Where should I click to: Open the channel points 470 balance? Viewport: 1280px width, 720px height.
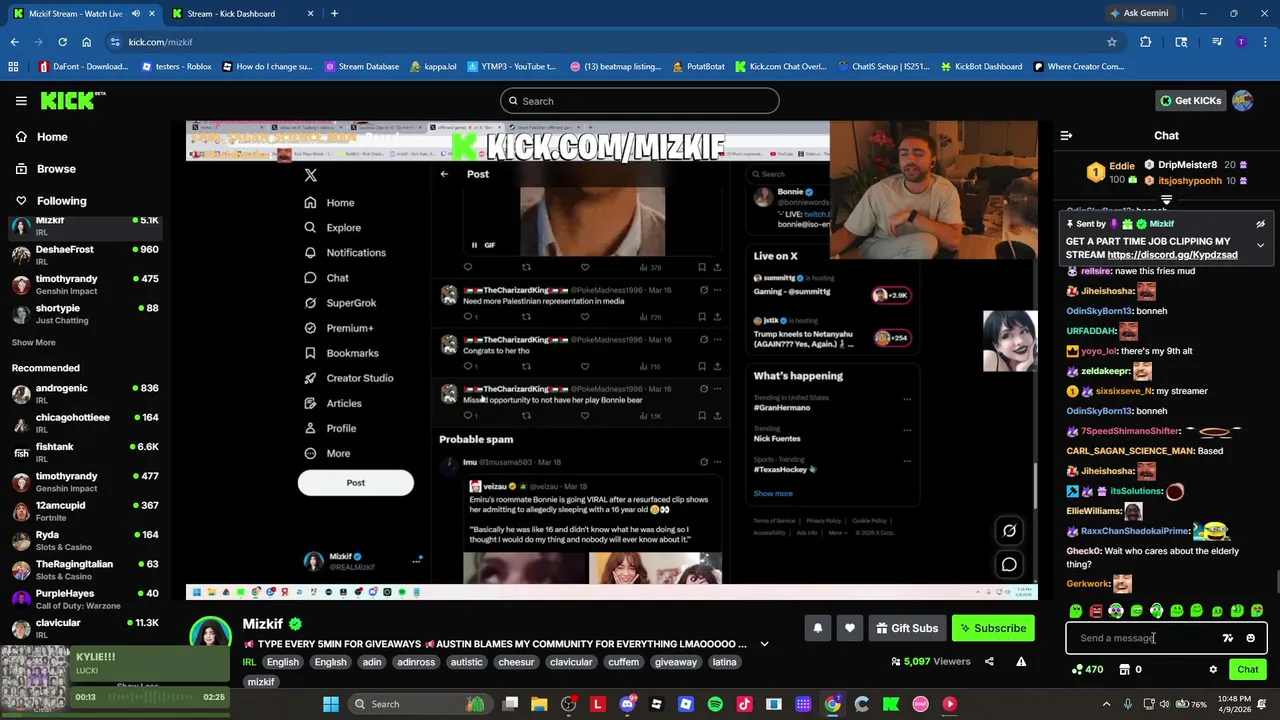coord(1087,670)
